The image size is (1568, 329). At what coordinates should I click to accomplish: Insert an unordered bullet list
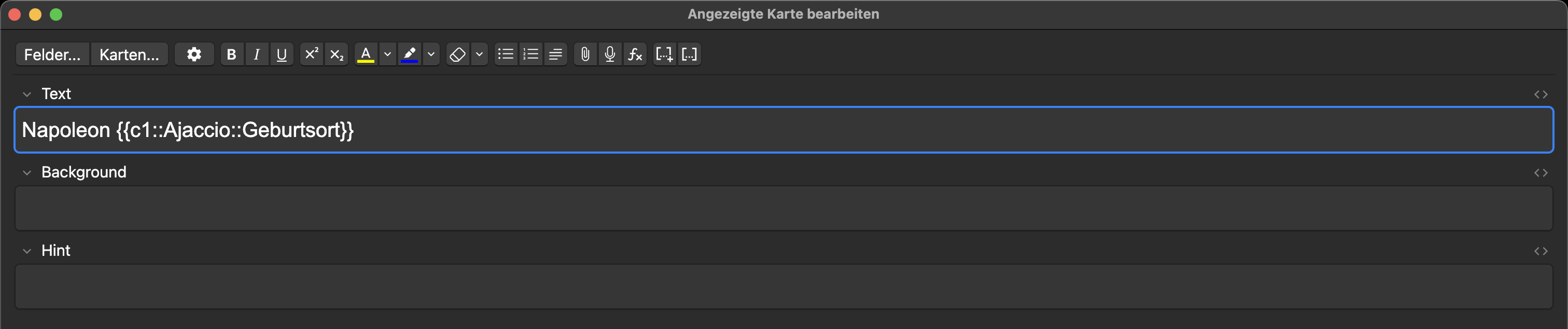(505, 54)
